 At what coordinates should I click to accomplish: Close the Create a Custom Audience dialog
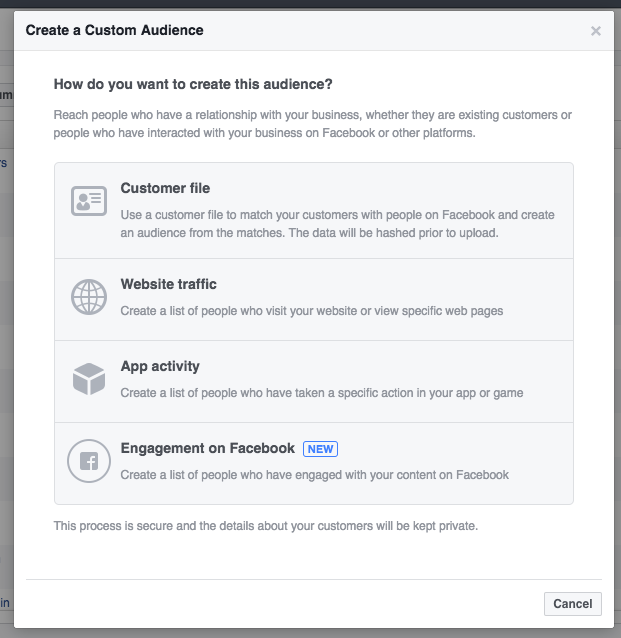click(x=596, y=31)
